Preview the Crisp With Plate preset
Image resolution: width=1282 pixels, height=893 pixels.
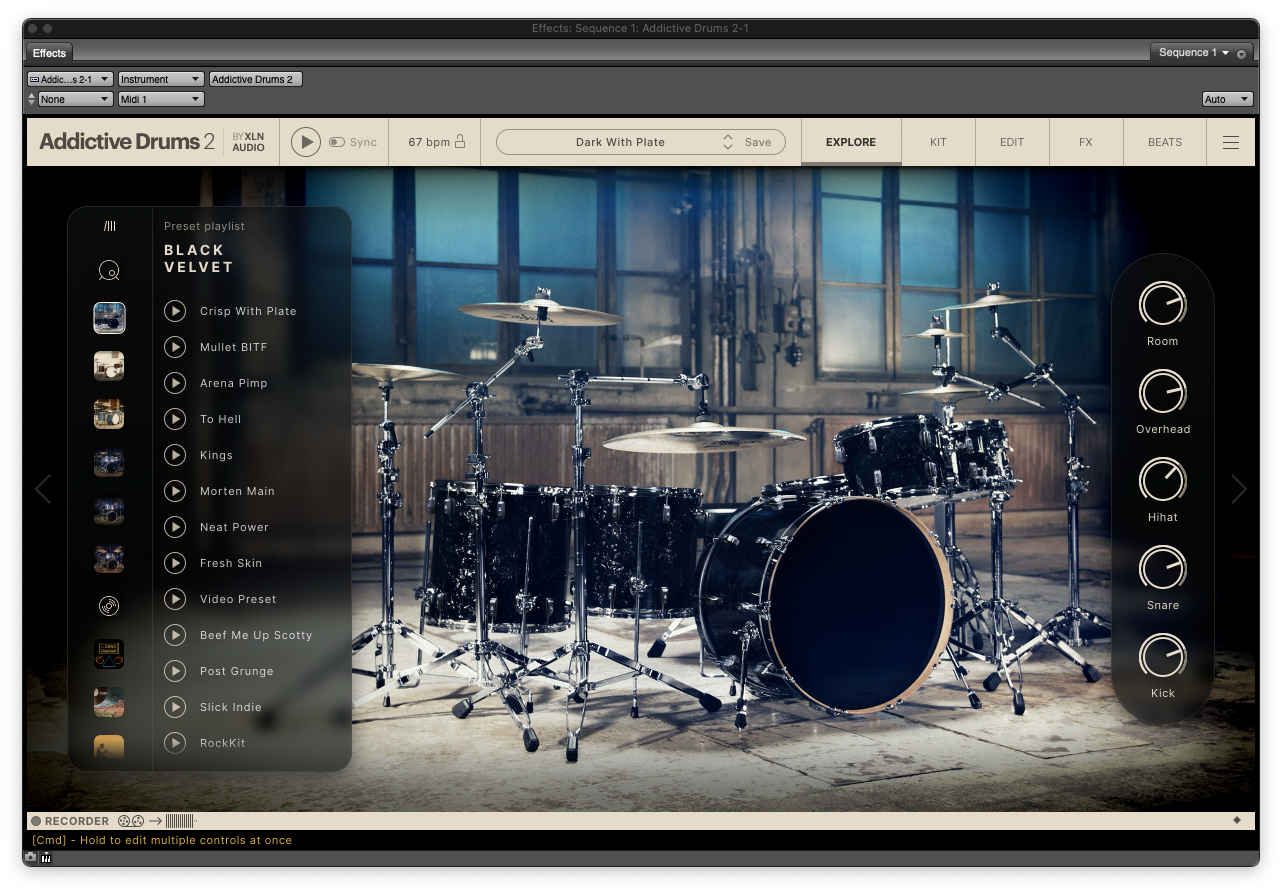coord(175,311)
